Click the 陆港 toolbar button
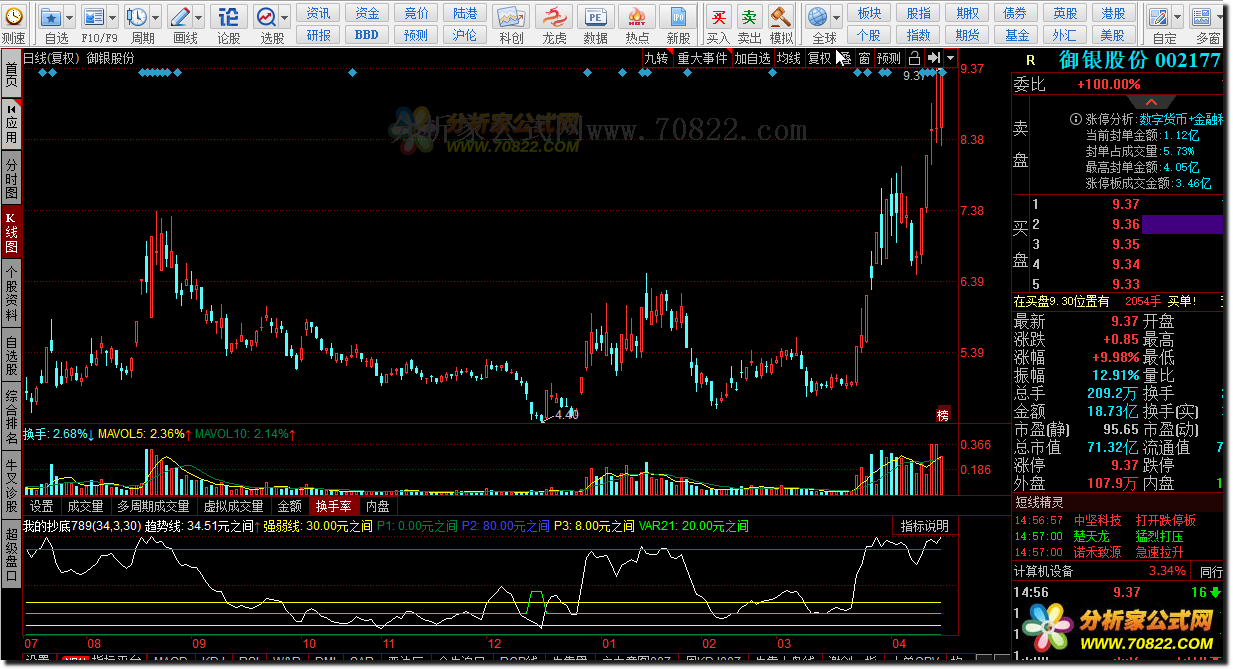 (465, 13)
